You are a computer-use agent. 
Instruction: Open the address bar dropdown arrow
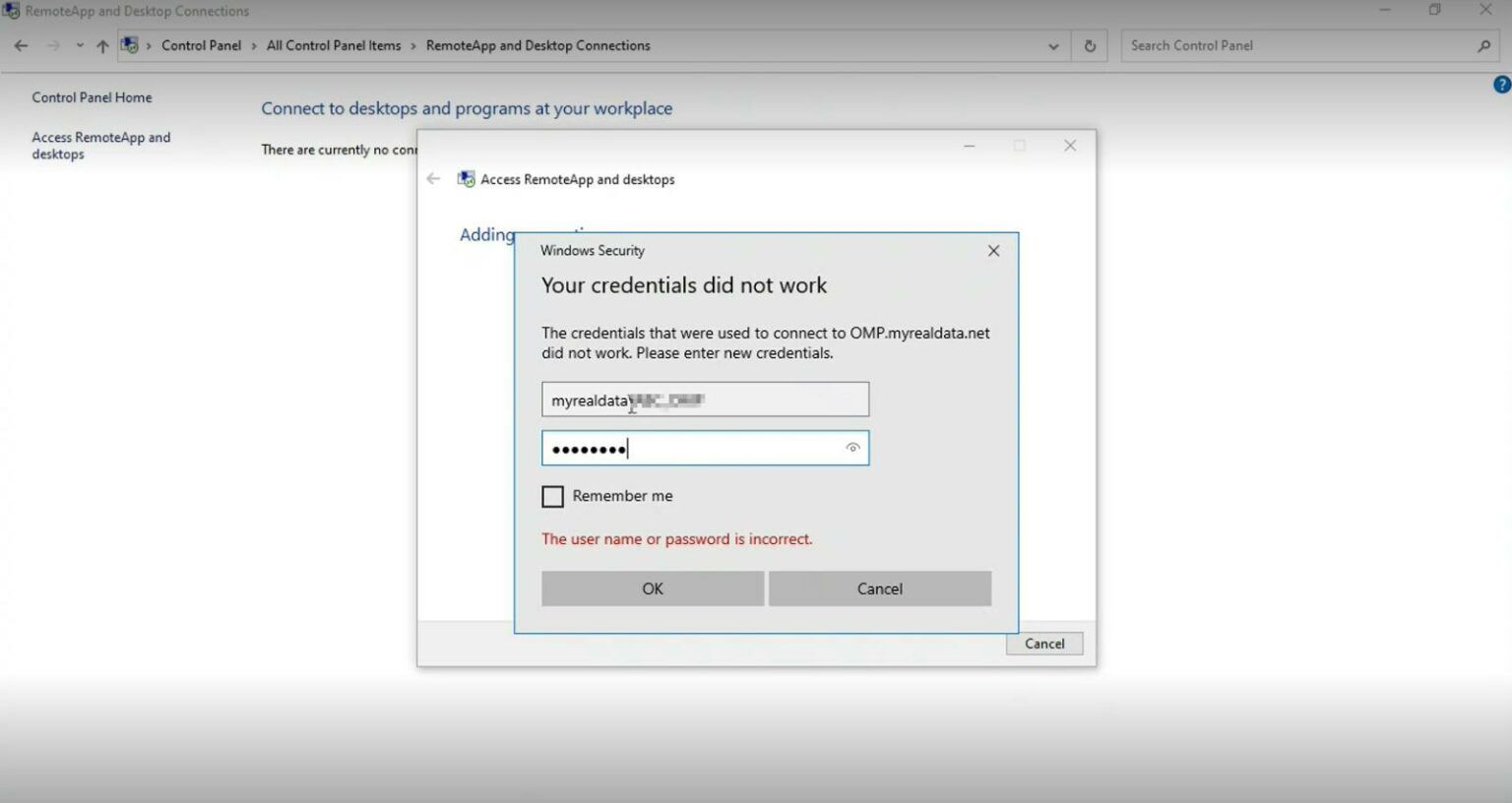point(1052,45)
